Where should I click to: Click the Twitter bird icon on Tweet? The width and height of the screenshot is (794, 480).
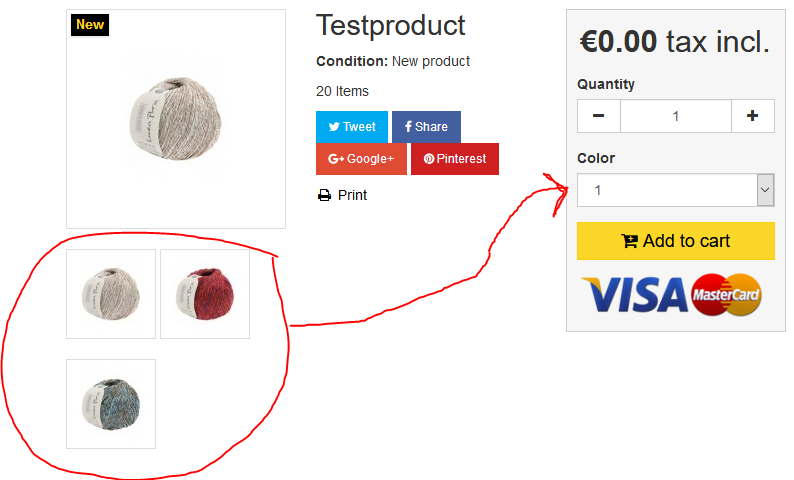pos(334,127)
